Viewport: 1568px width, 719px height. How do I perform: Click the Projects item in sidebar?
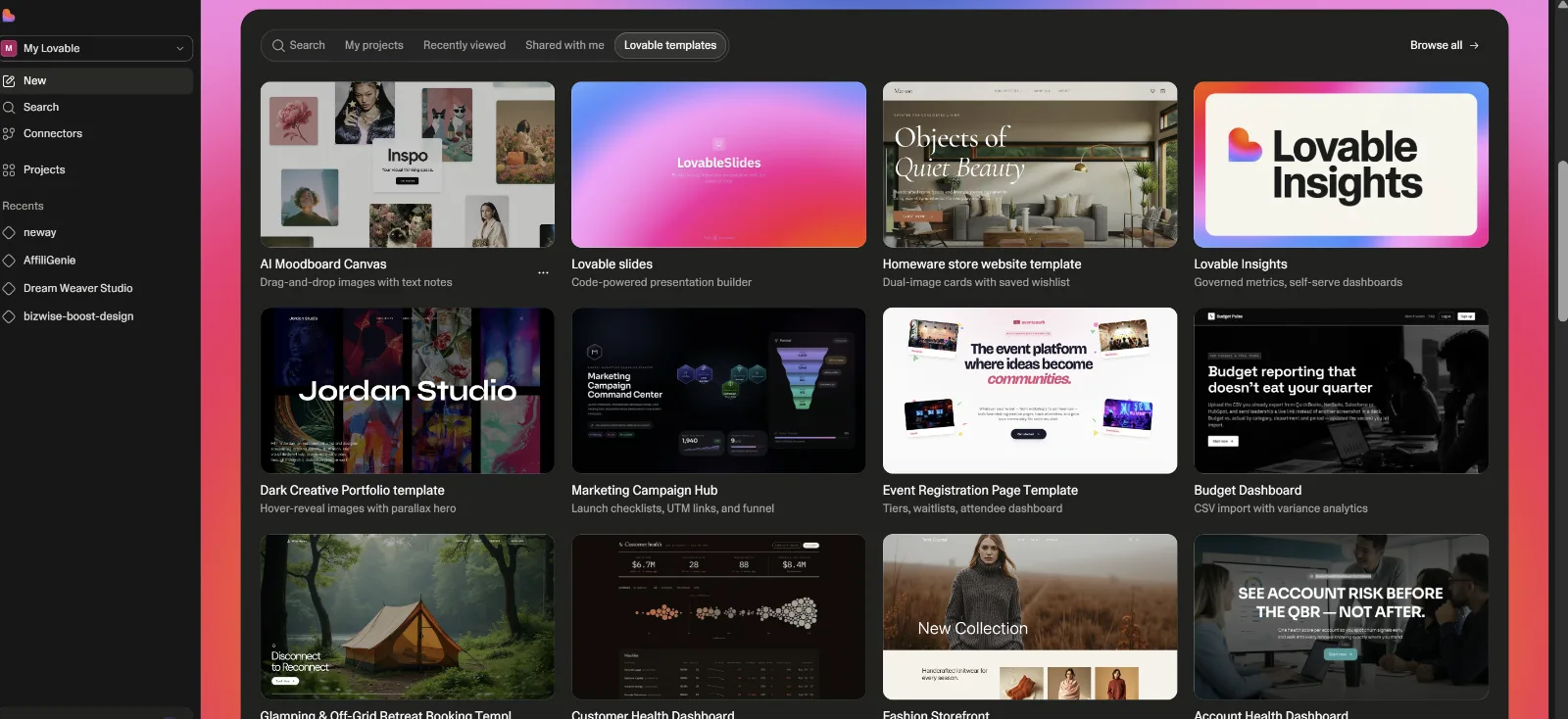[x=96, y=169]
